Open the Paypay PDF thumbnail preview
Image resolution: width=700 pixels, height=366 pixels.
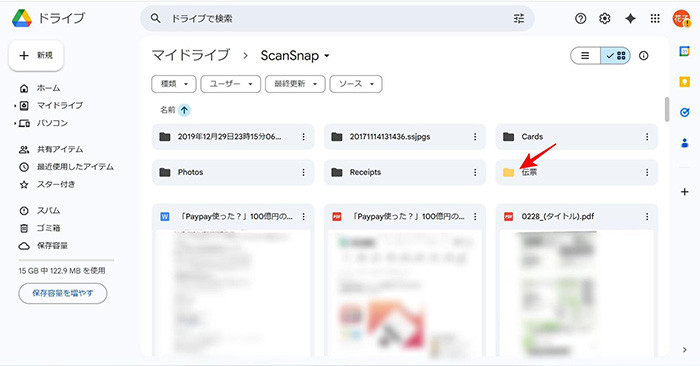tap(405, 293)
